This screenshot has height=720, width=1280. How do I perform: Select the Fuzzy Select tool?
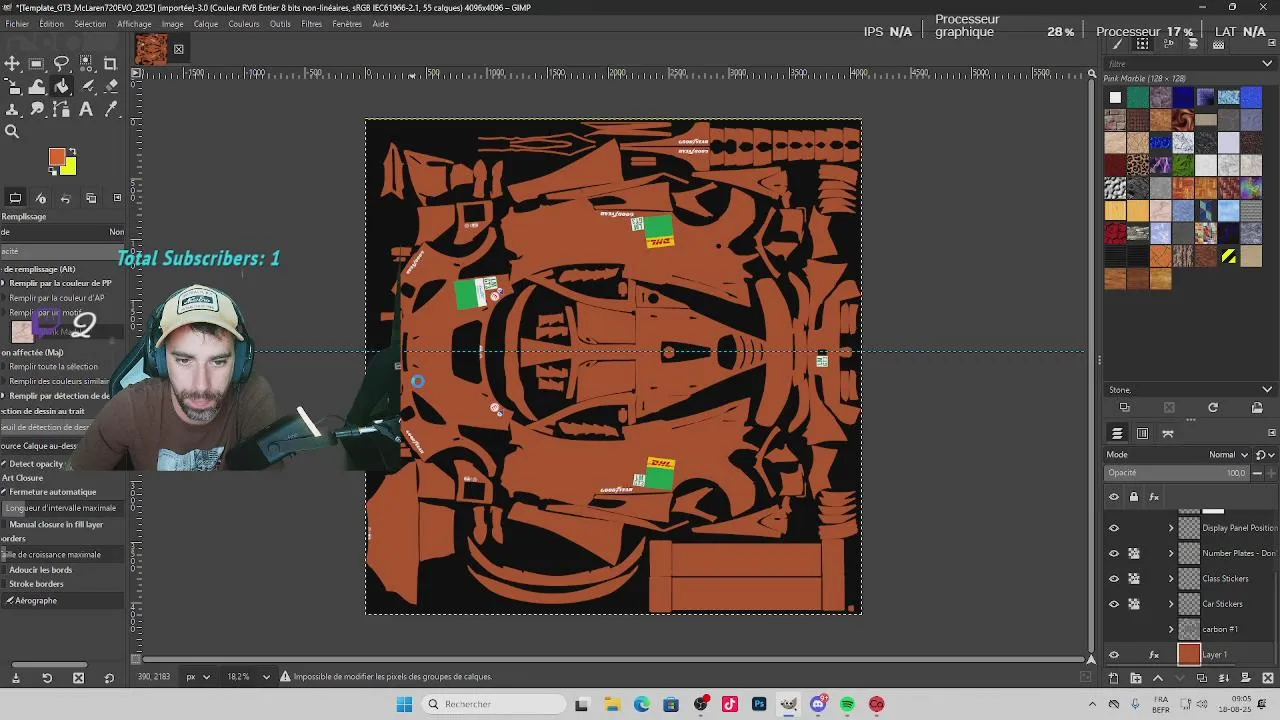[86, 63]
